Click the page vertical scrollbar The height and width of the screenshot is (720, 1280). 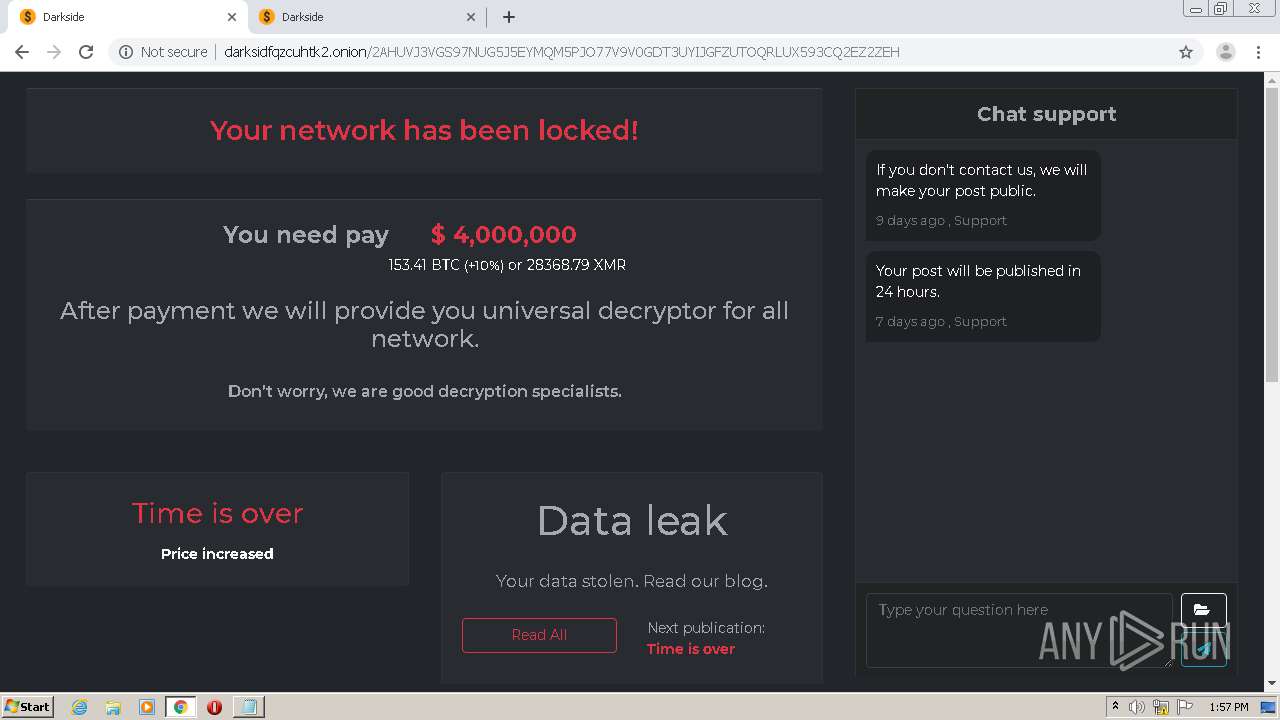point(1272,380)
